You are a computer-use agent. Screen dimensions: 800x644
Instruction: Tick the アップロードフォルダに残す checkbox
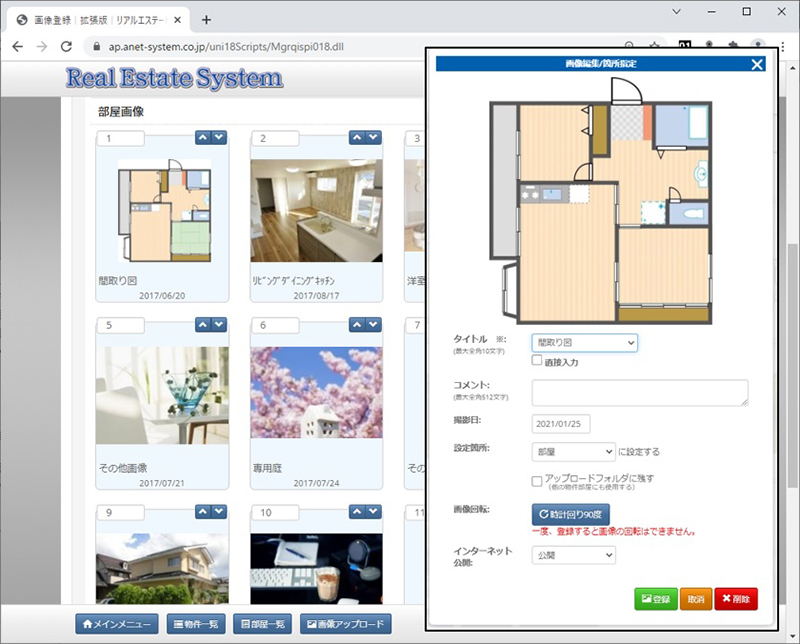(x=537, y=481)
